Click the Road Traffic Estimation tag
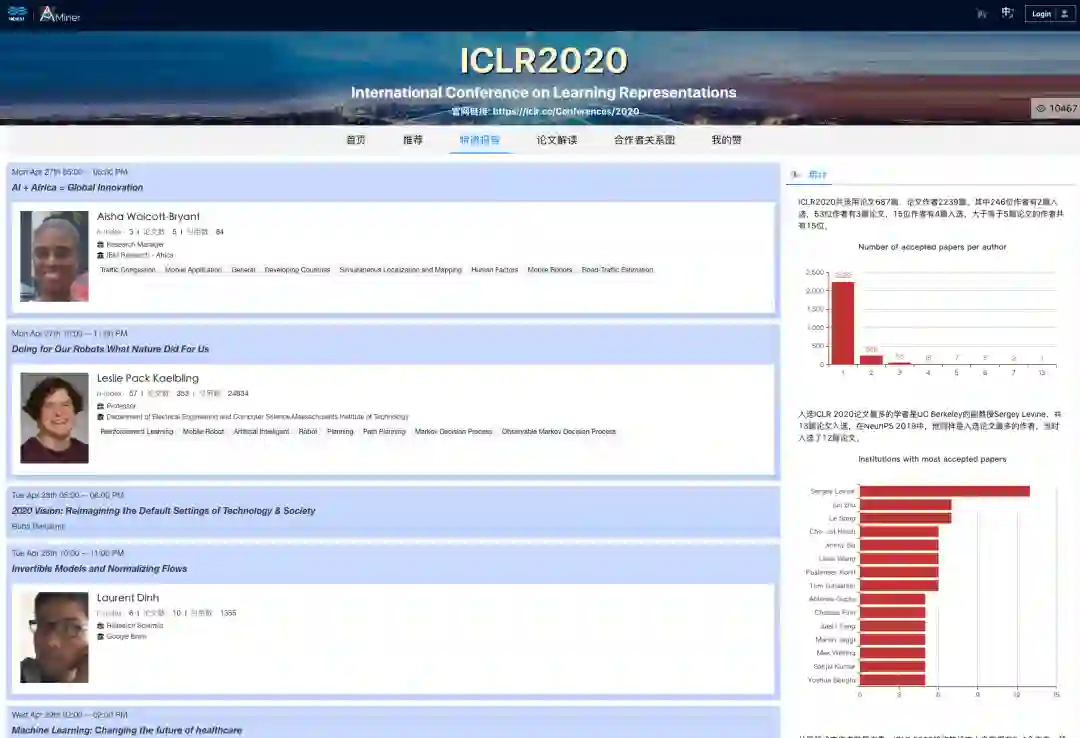 click(x=617, y=270)
